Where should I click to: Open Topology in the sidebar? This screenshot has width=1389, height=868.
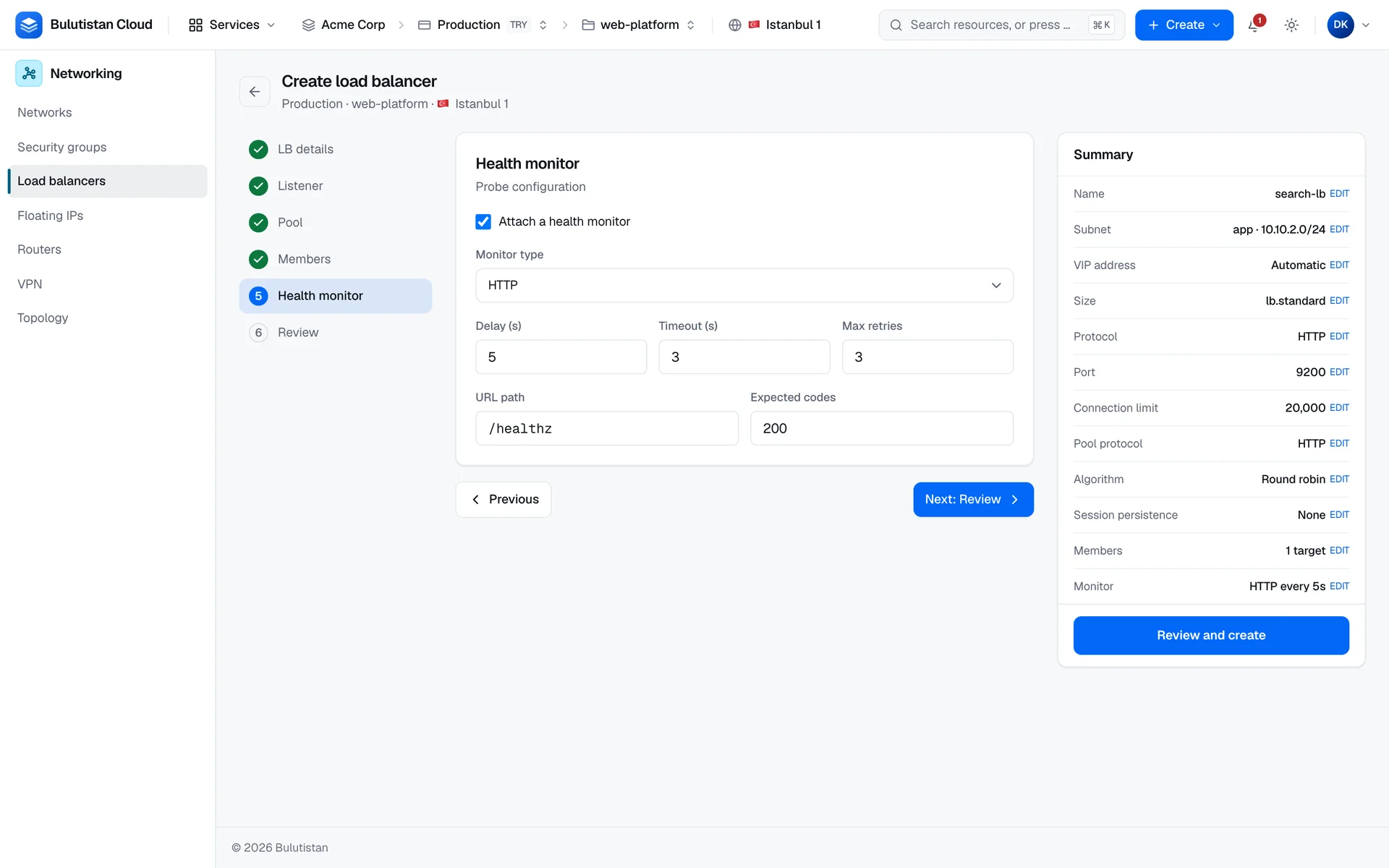pyautogui.click(x=43, y=318)
